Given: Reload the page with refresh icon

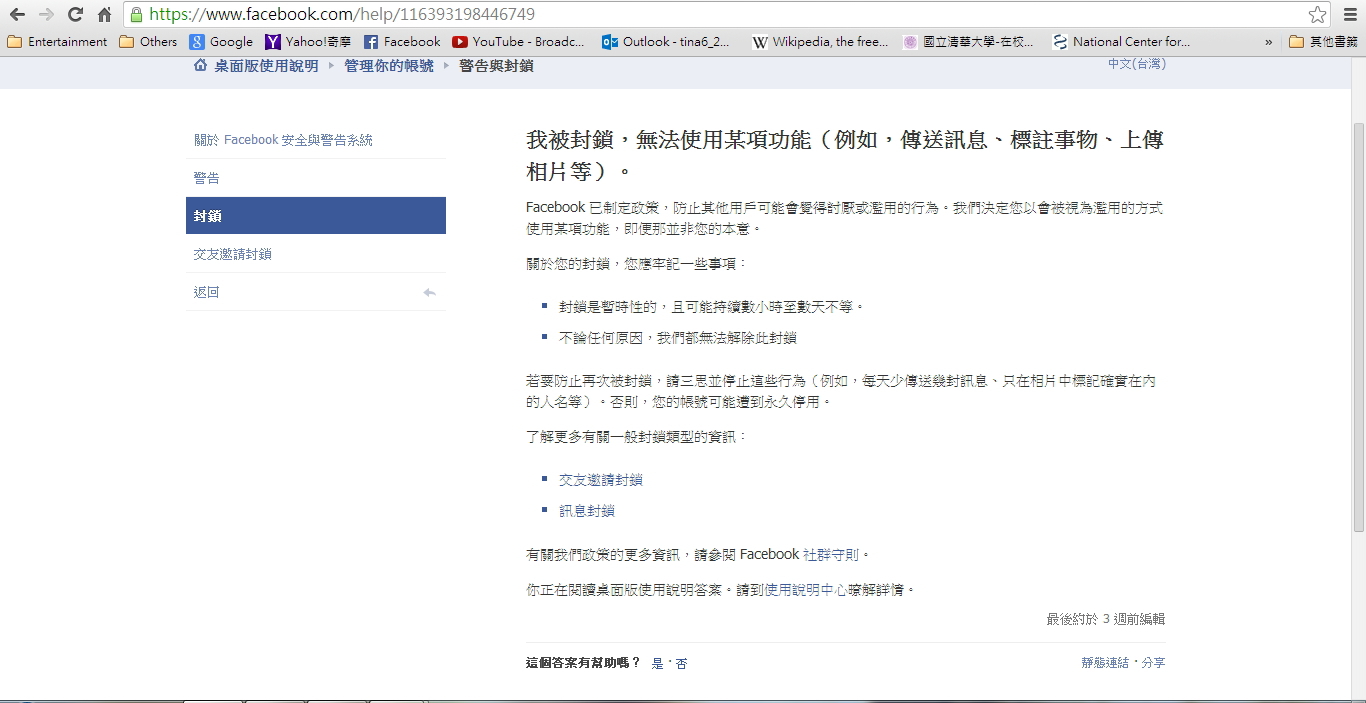Looking at the screenshot, I should (x=75, y=14).
